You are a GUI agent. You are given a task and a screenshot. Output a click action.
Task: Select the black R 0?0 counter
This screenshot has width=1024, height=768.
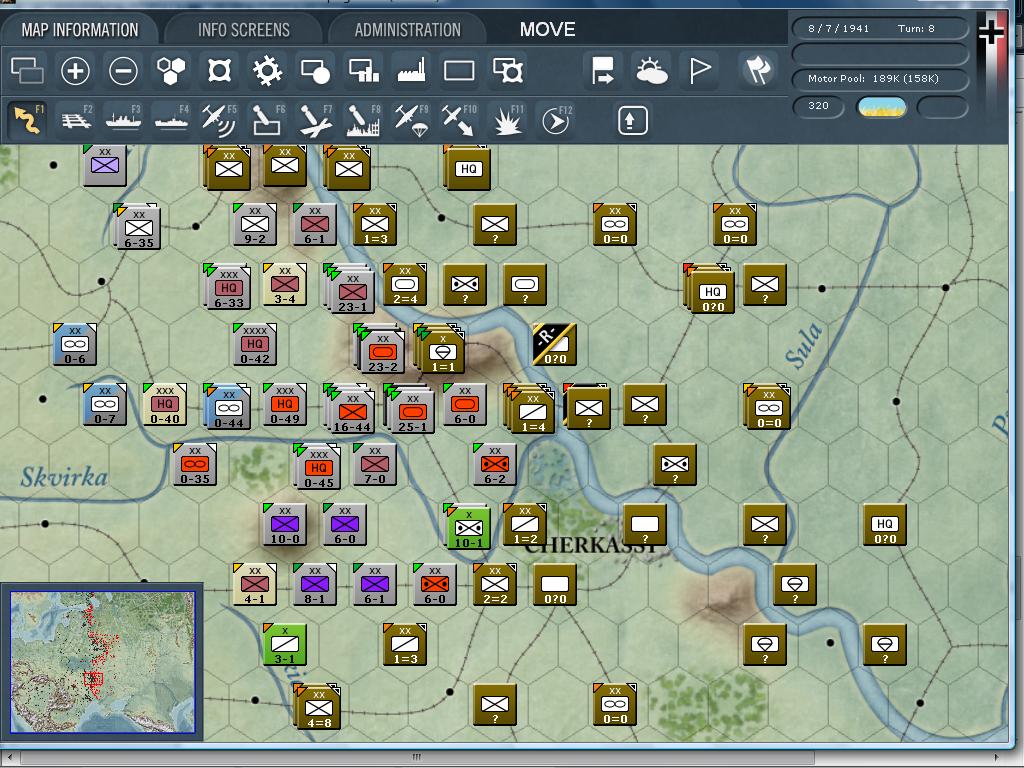(x=554, y=344)
